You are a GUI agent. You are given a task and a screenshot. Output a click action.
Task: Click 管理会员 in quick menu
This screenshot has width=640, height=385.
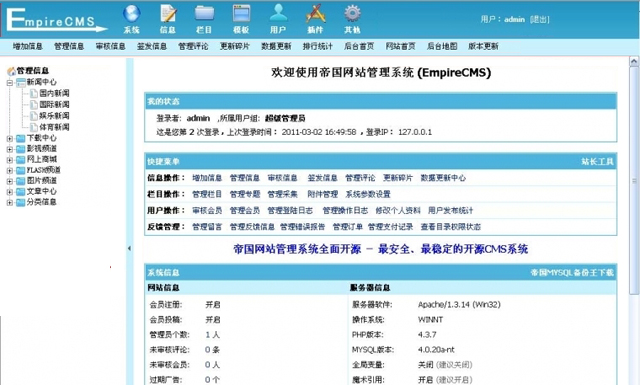[245, 211]
